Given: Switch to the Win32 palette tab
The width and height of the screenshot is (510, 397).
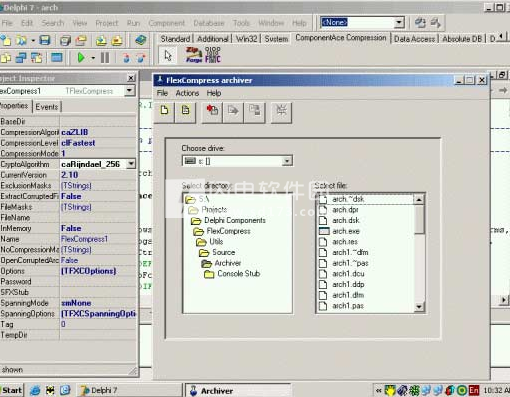Looking at the screenshot, I should pyautogui.click(x=247, y=39).
